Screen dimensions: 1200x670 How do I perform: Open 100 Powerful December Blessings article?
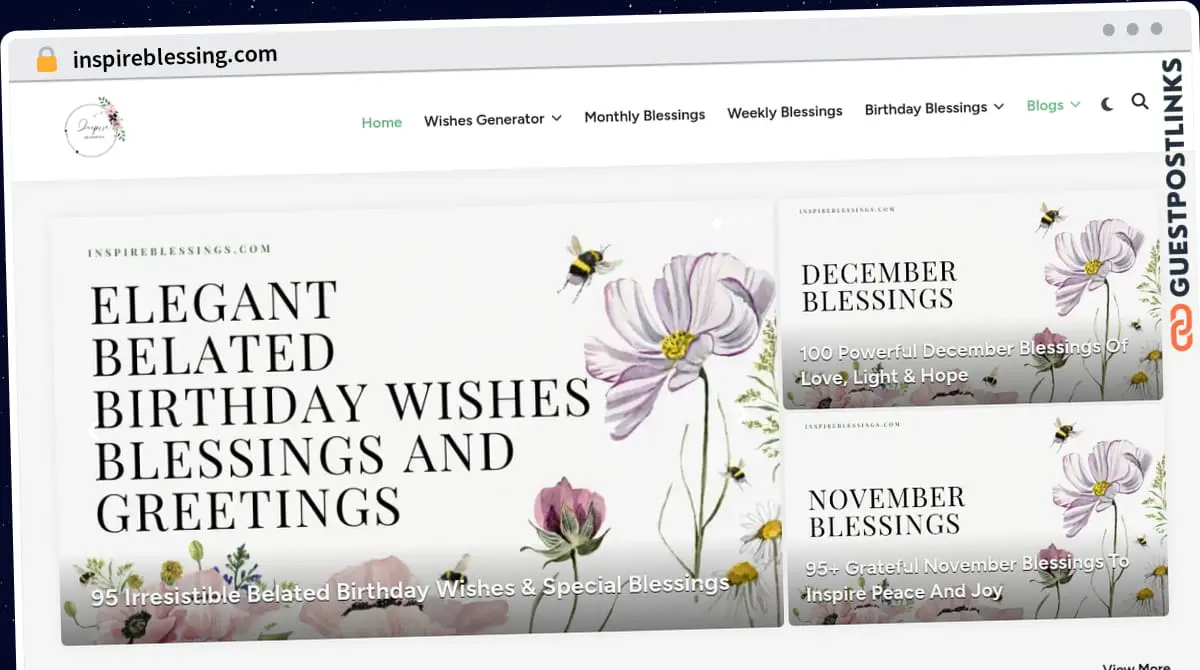coord(964,363)
